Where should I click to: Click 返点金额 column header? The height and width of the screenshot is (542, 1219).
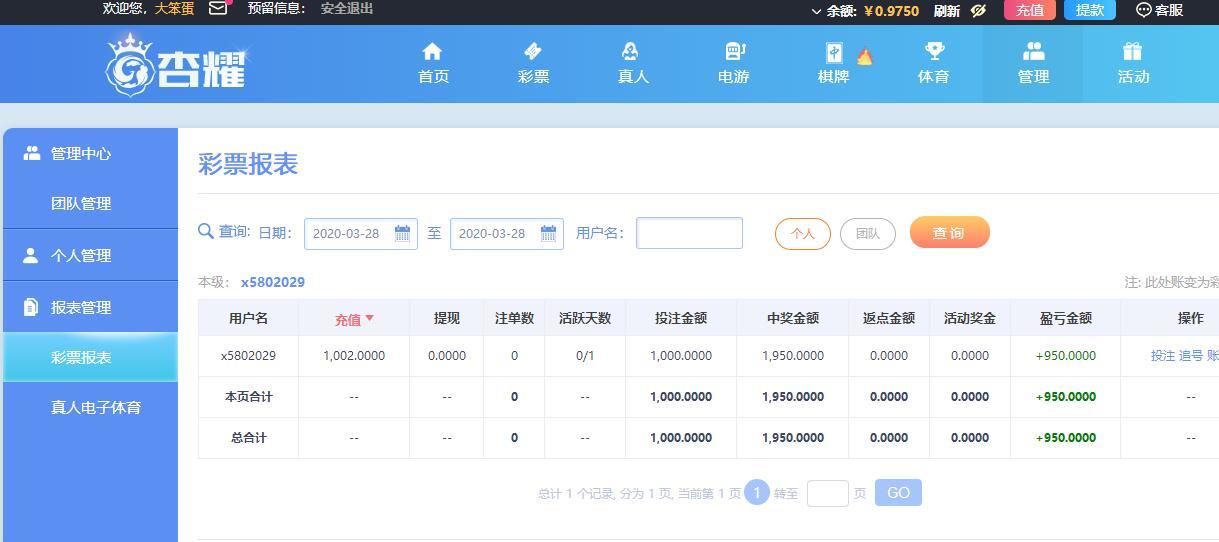pos(889,318)
